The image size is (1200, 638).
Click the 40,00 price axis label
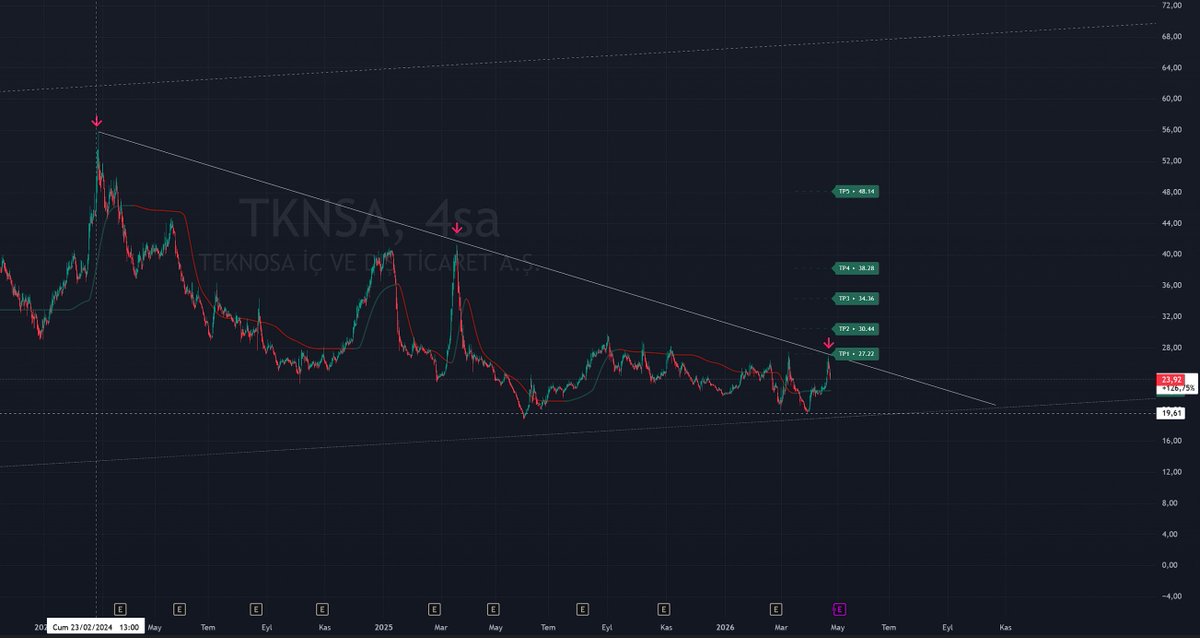pos(1172,254)
